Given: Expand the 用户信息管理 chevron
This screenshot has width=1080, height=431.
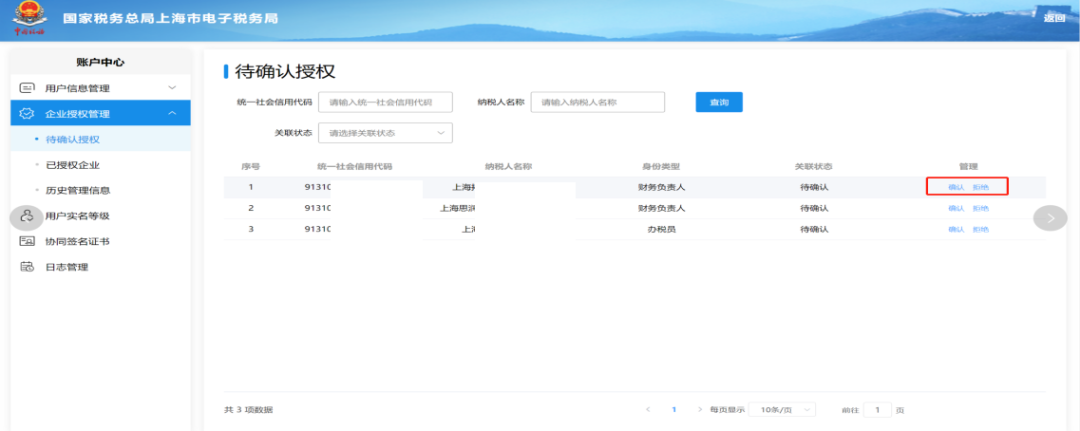Looking at the screenshot, I should click(x=172, y=88).
